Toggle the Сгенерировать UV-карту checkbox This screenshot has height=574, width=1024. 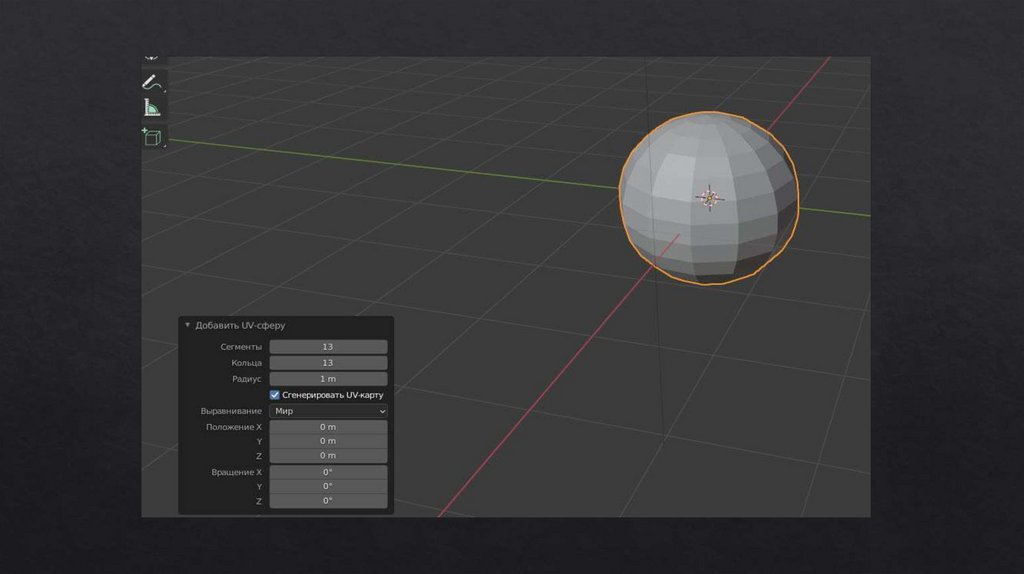(275, 395)
